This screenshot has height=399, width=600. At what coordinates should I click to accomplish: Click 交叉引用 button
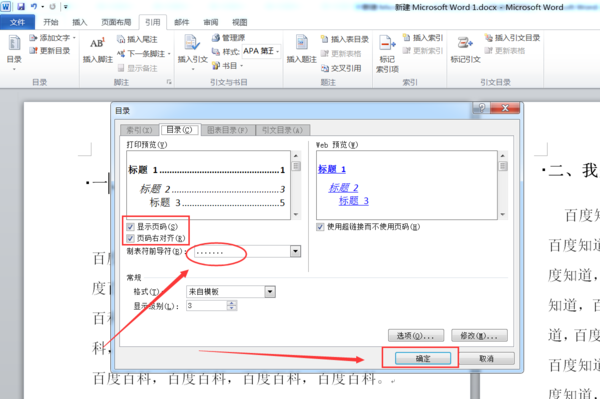click(341, 68)
